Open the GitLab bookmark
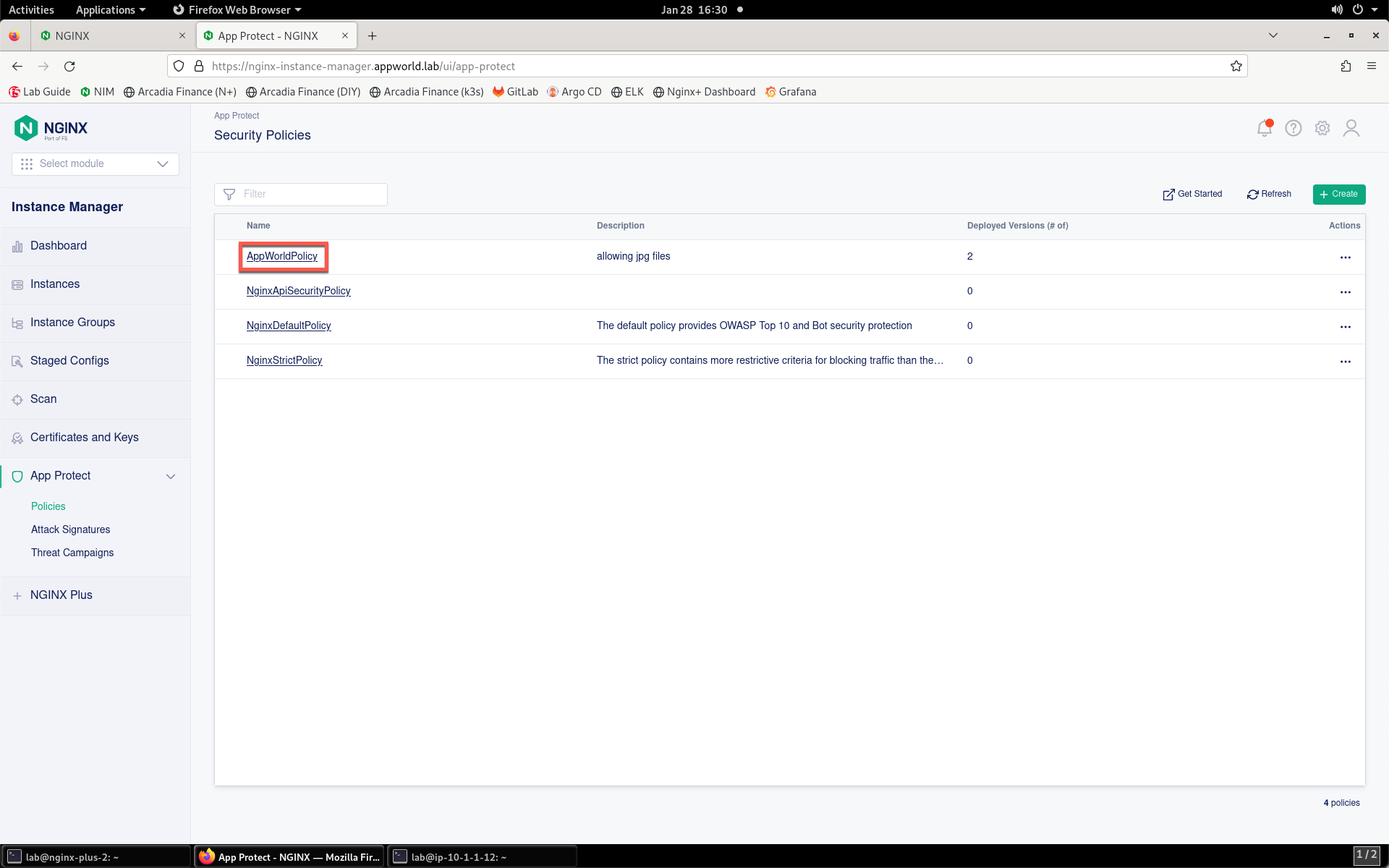Image resolution: width=1389 pixels, height=868 pixels. click(515, 92)
